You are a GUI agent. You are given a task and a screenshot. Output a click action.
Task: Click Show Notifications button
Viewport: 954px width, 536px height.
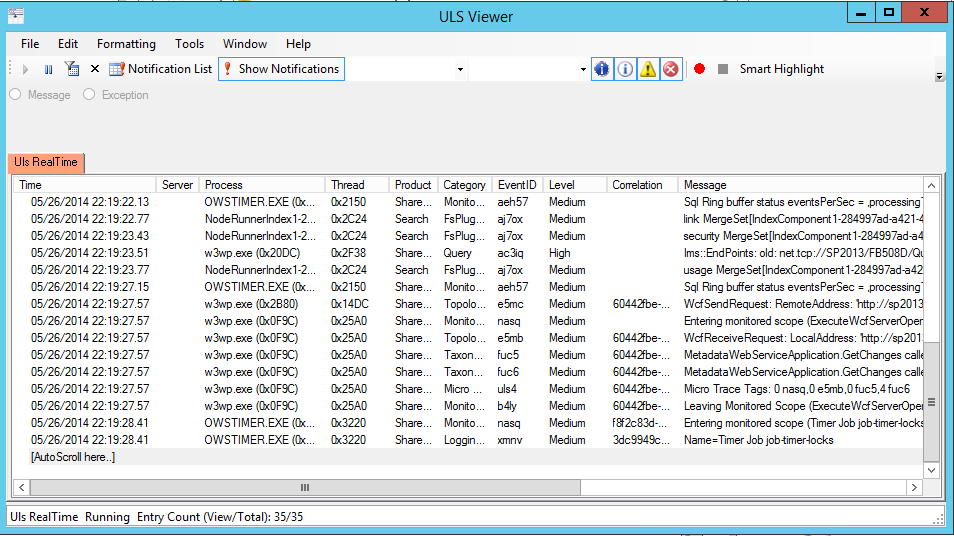[281, 69]
